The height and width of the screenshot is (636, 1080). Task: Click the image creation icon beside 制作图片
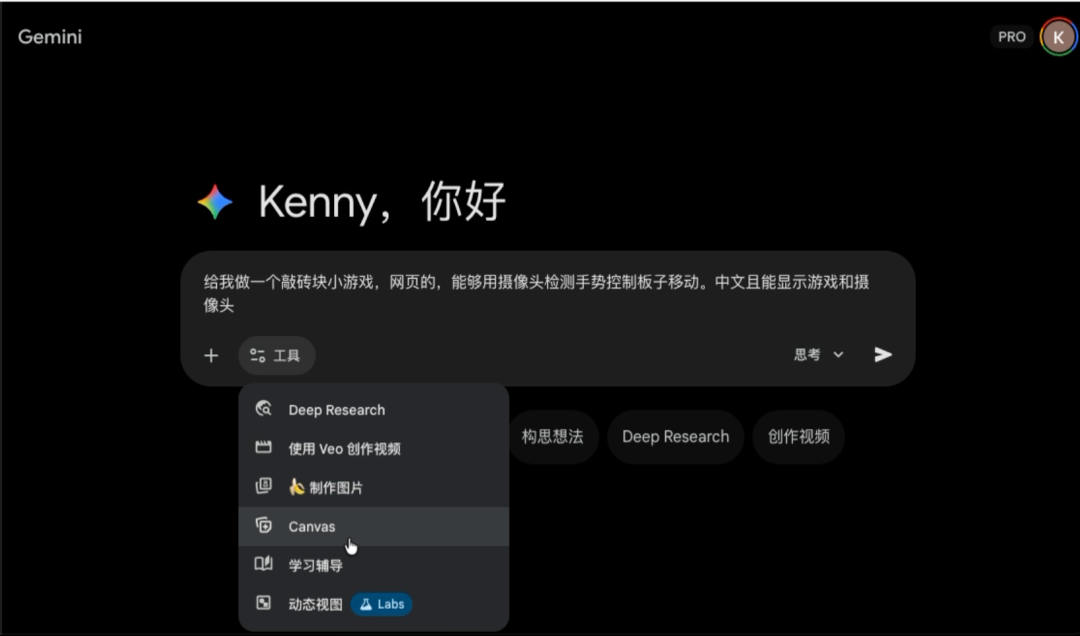[x=263, y=486]
